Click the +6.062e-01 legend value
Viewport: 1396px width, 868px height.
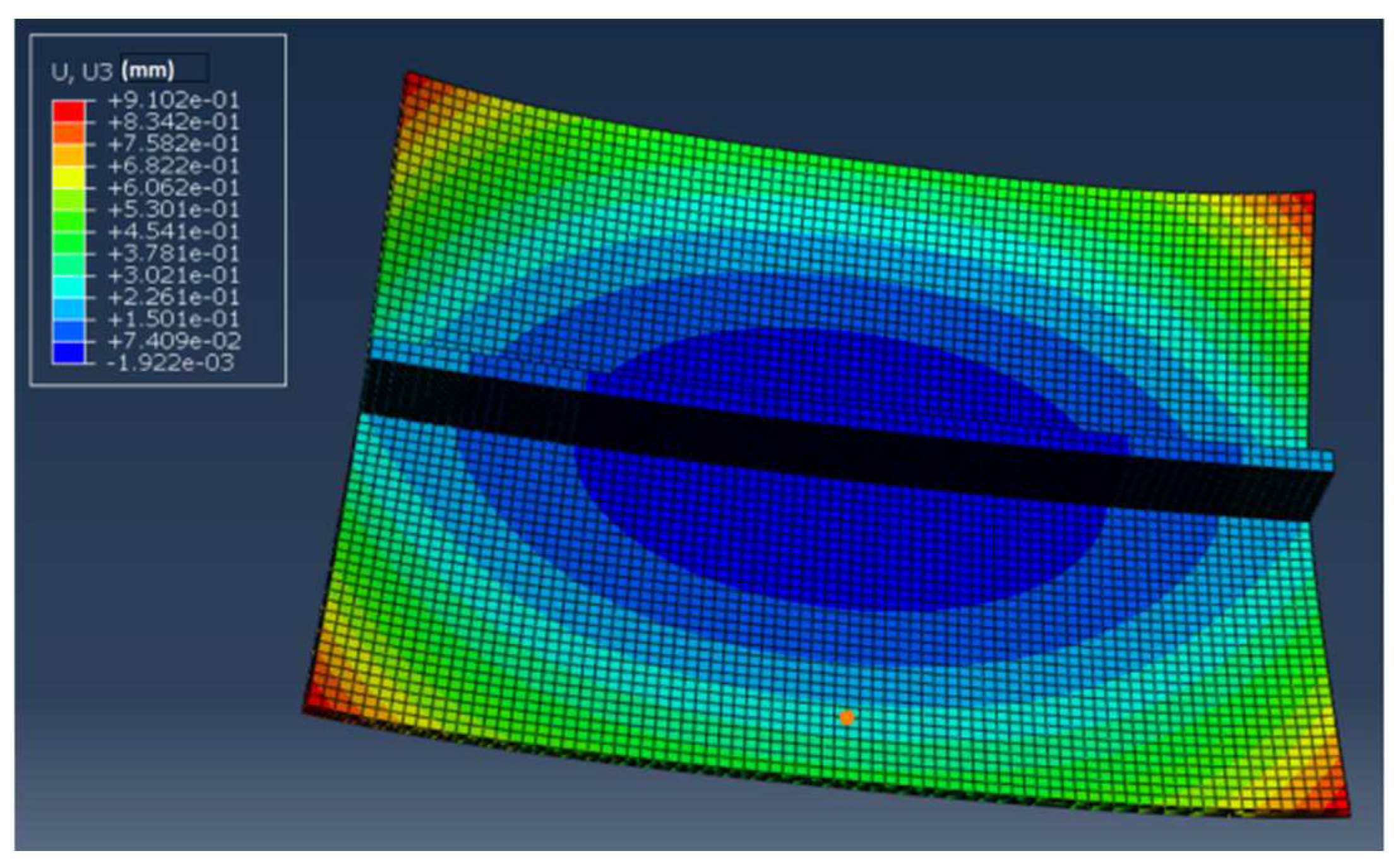click(x=174, y=187)
